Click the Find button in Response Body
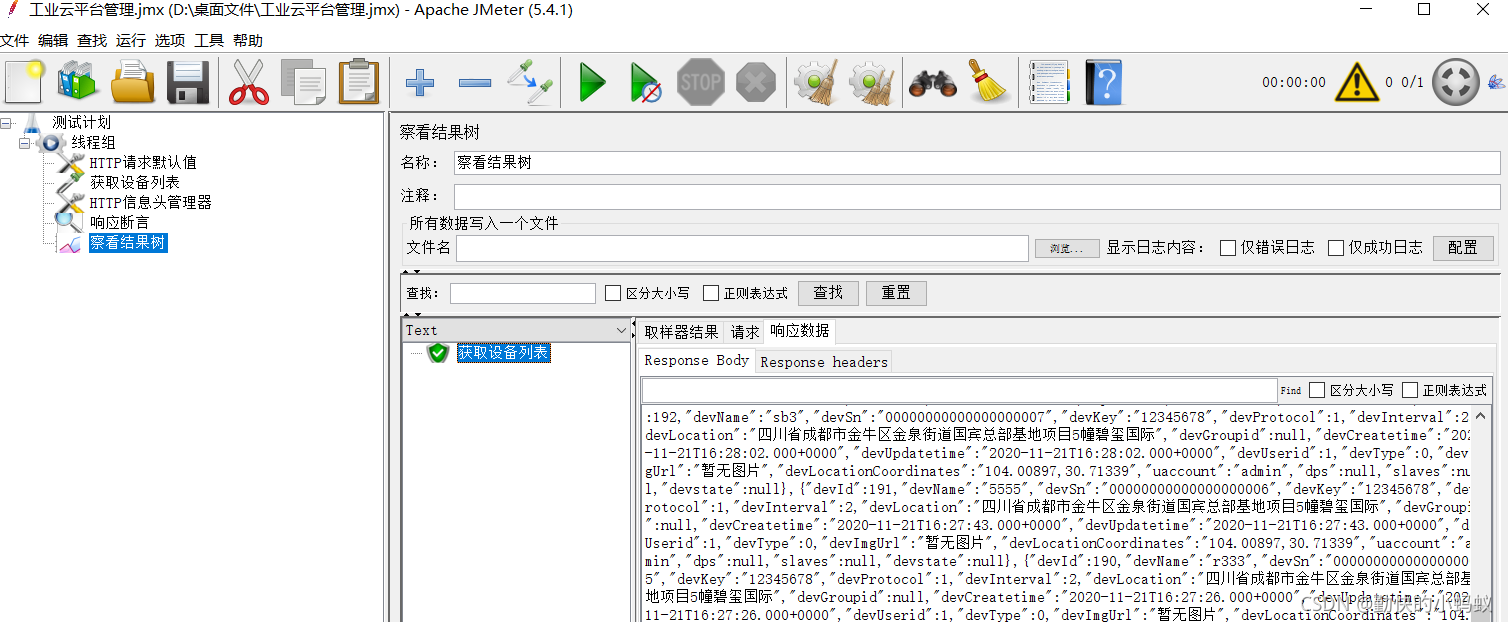The image size is (1508, 622). (x=1291, y=391)
